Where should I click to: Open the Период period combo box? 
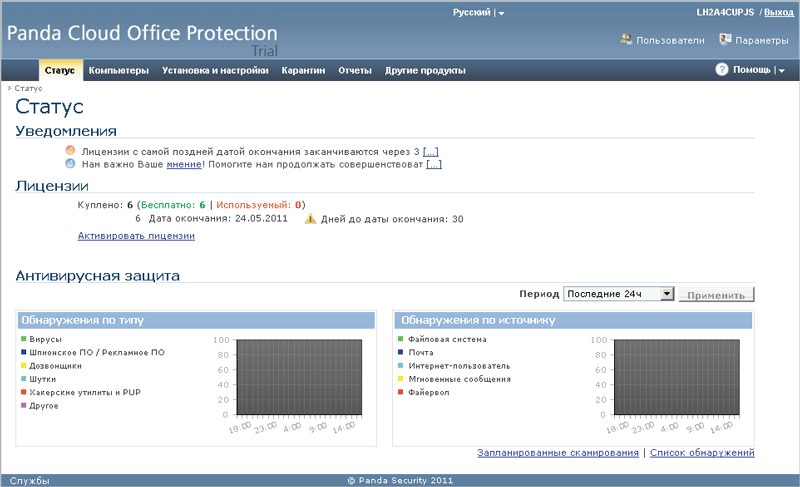coord(618,294)
